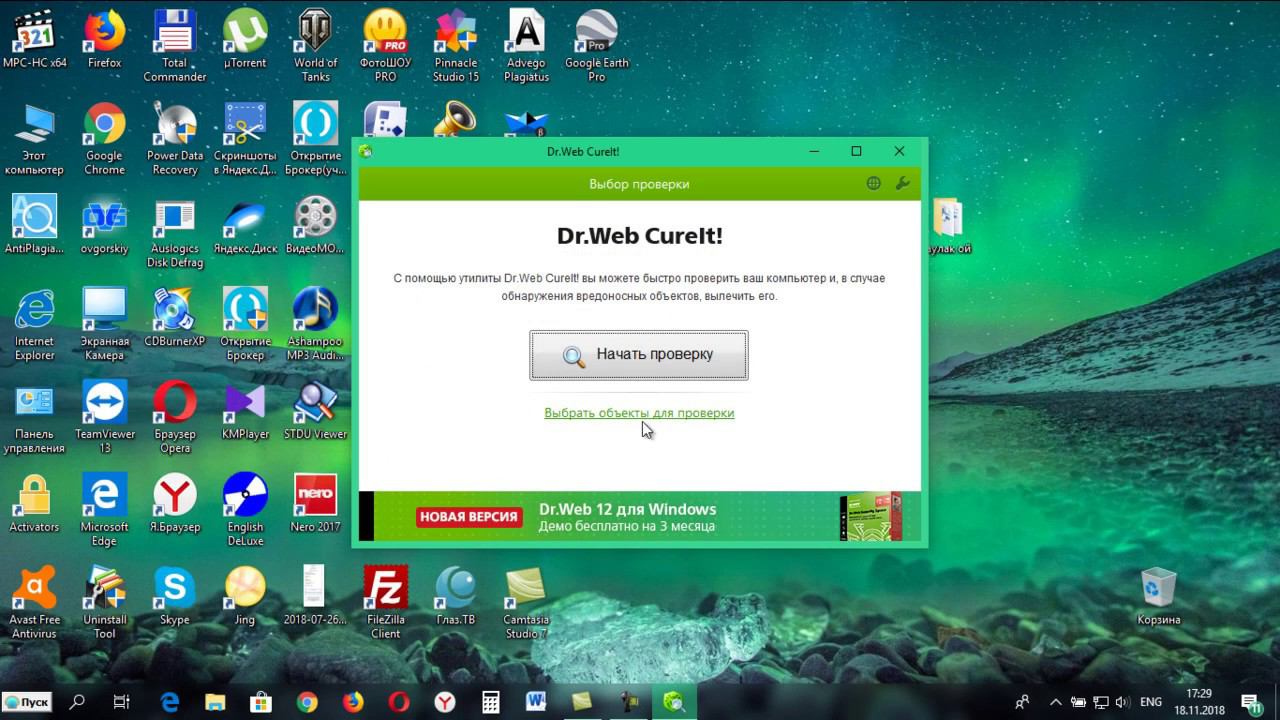Image resolution: width=1280 pixels, height=720 pixels.
Task: Open File Explorer from taskbar
Action: pyautogui.click(x=214, y=702)
